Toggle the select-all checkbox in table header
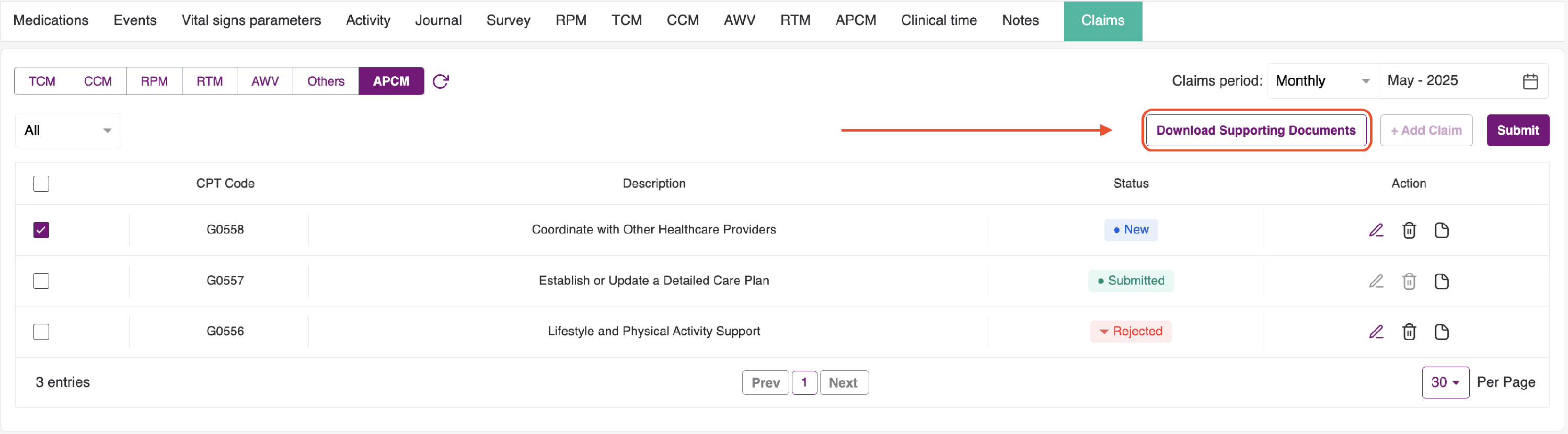 pyautogui.click(x=41, y=183)
